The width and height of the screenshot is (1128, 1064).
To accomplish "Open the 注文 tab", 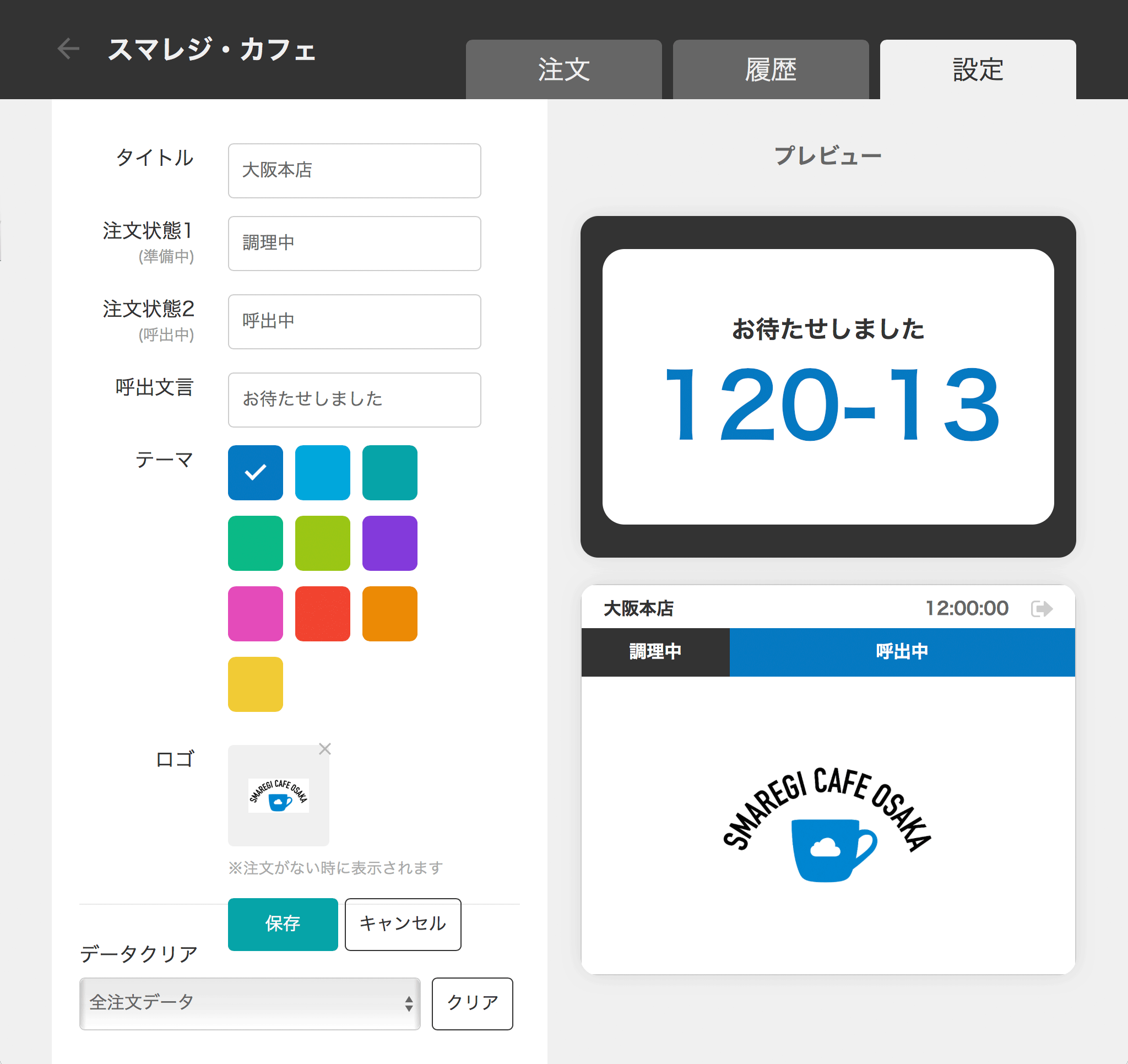I will tap(563, 69).
